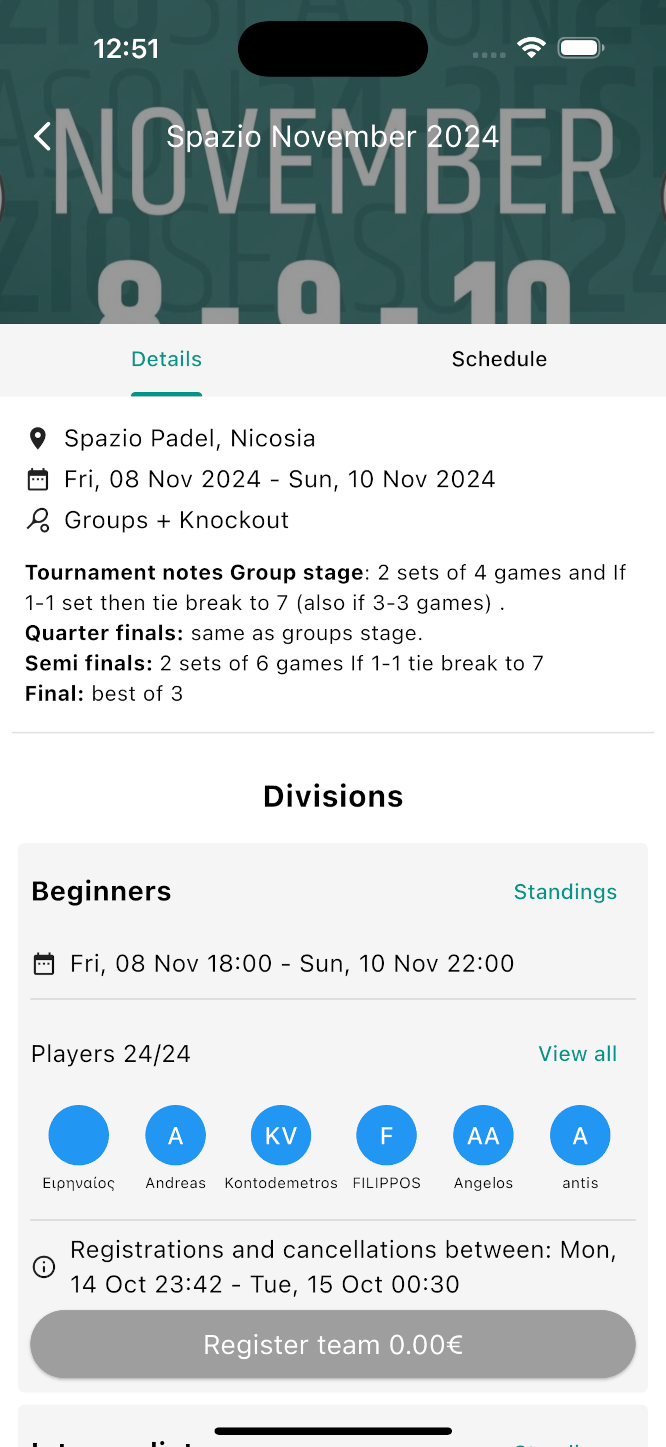Open Ειρηναίος player avatar
This screenshot has height=1447, width=666.
point(79,1135)
